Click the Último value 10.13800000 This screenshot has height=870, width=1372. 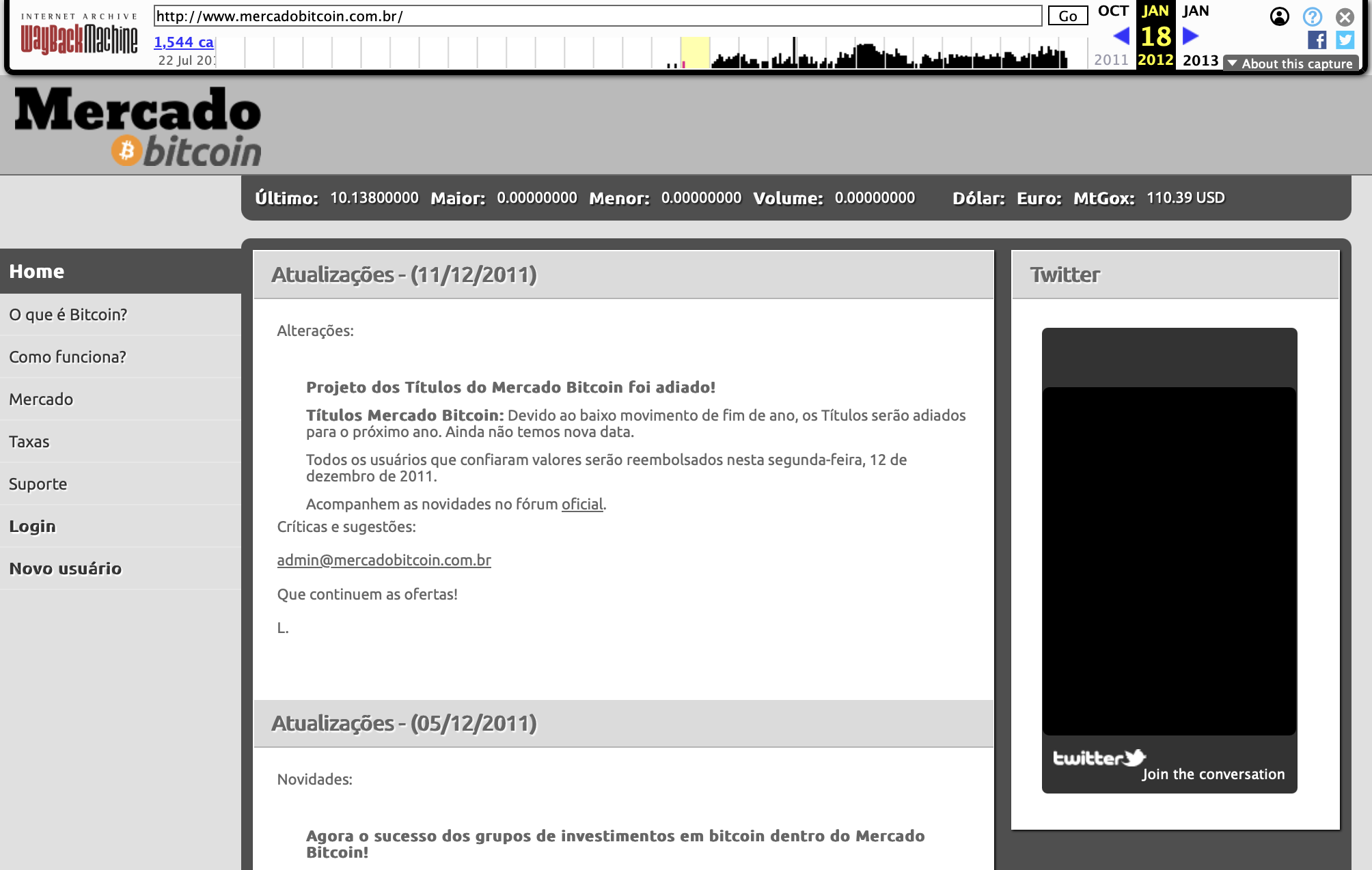(374, 198)
